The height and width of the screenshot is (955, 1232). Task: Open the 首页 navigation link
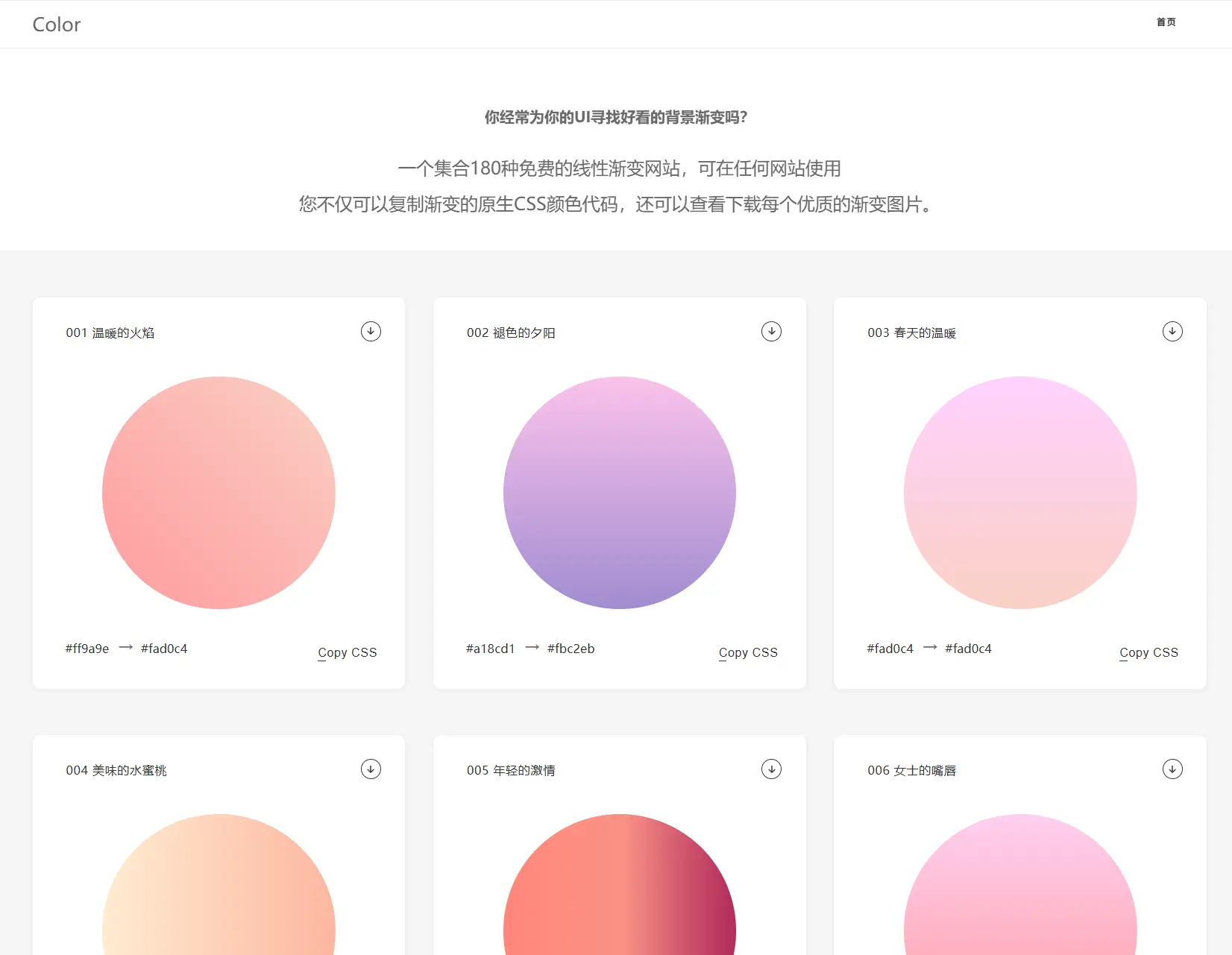coord(1166,22)
